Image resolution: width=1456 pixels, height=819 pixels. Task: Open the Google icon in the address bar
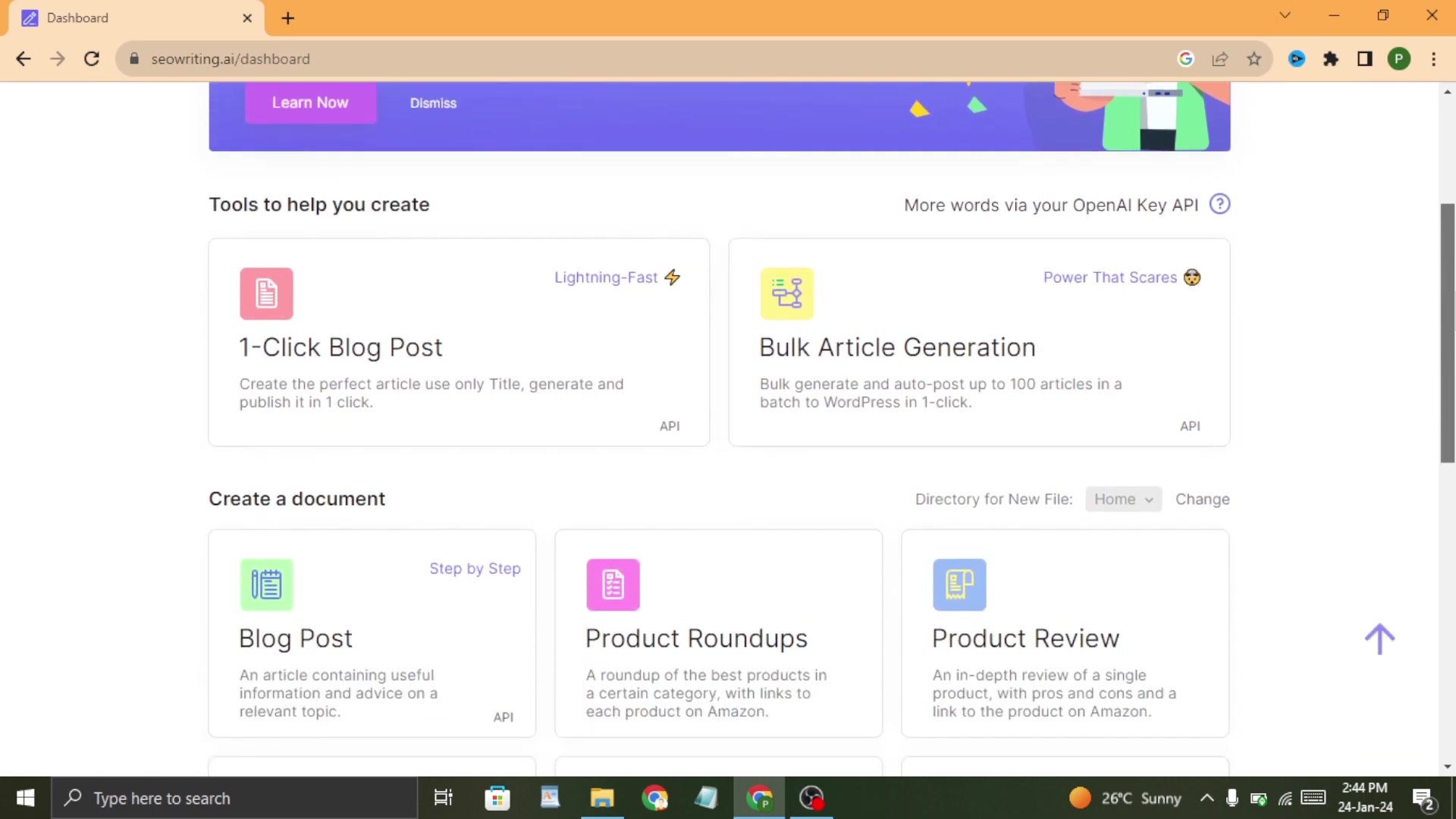(x=1186, y=58)
